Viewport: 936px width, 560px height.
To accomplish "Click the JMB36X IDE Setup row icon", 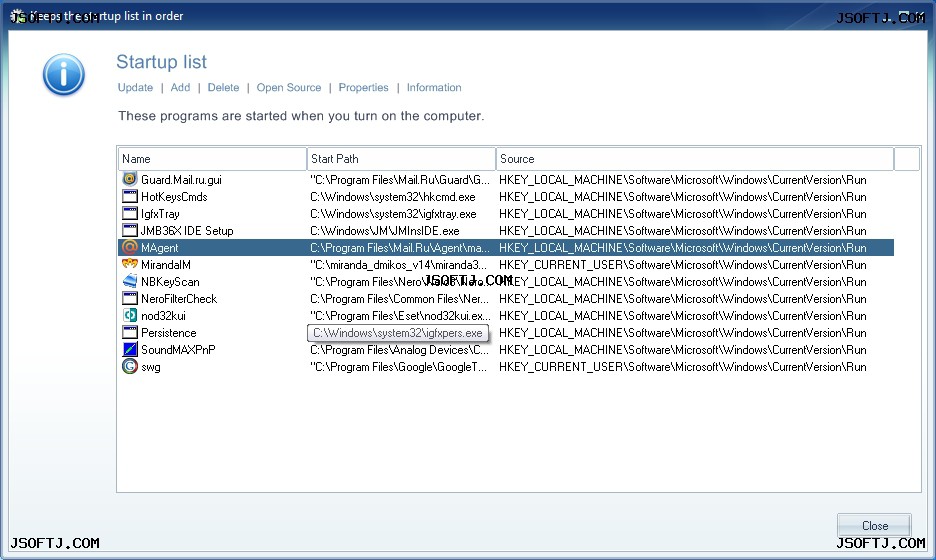I will (130, 230).
